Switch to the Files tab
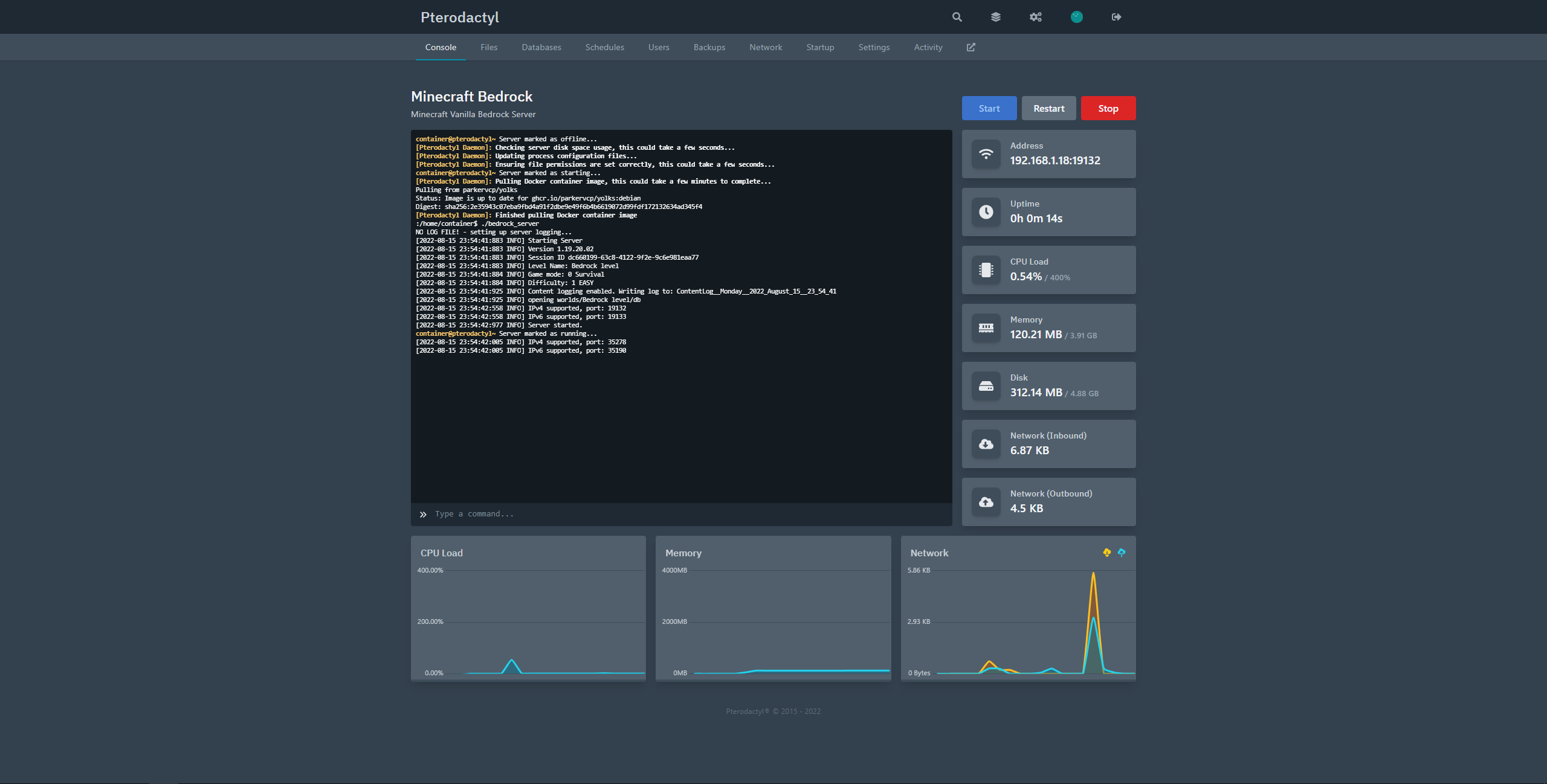The image size is (1547, 784). pos(489,47)
